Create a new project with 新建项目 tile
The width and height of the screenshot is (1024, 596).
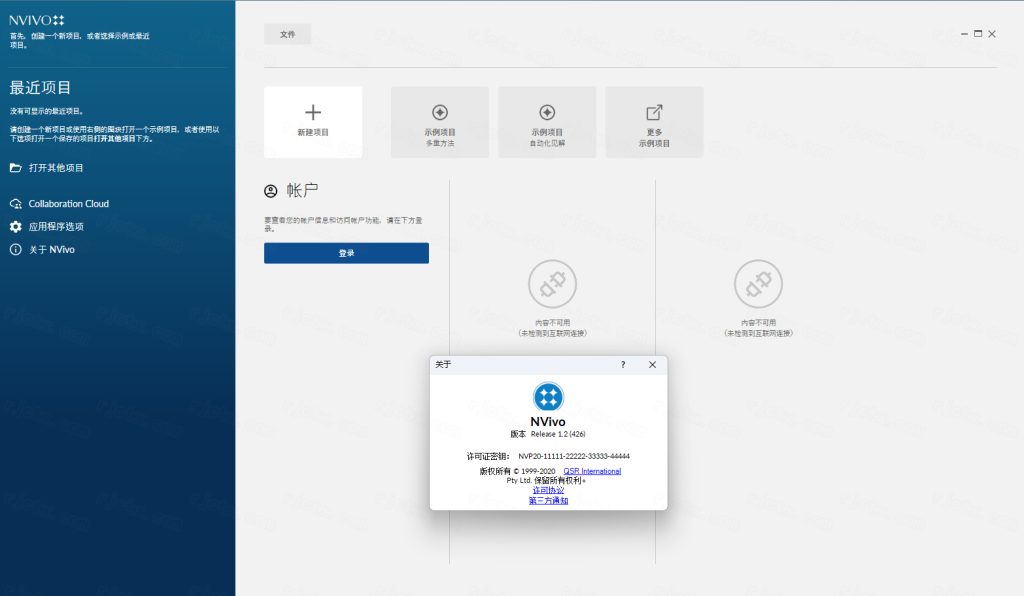[x=313, y=122]
